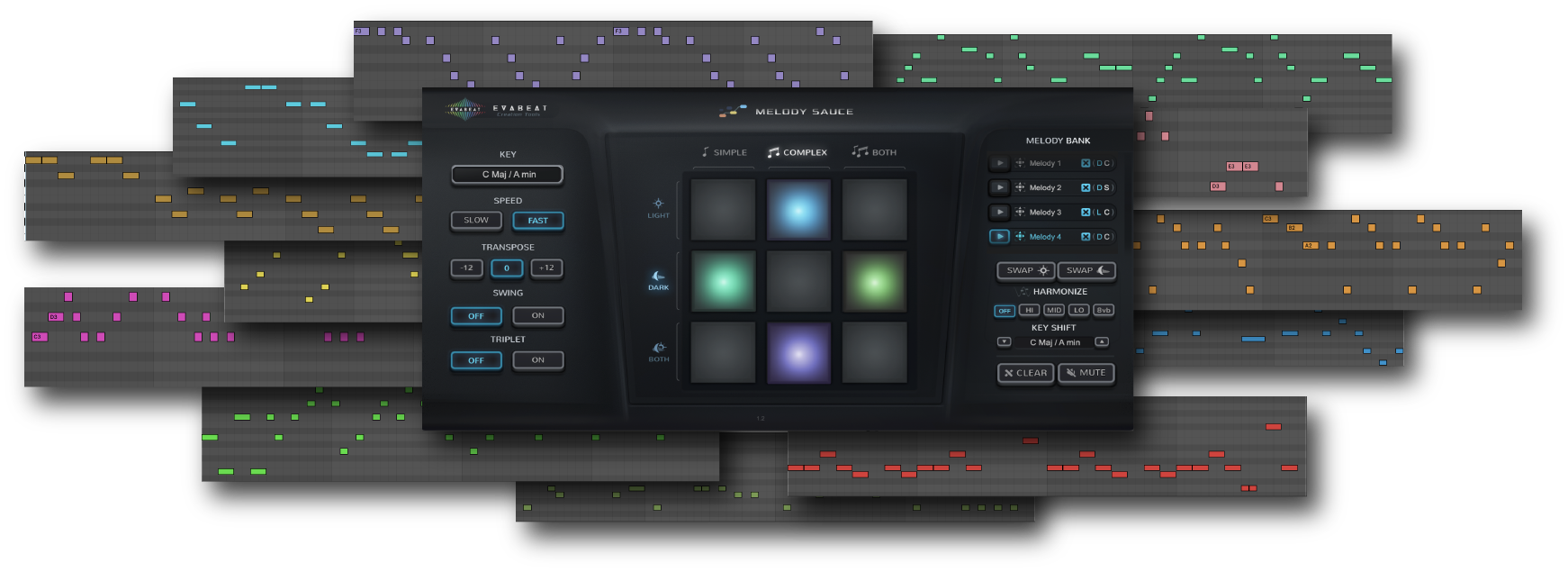
Task: Set speed to Fast
Action: [x=538, y=220]
